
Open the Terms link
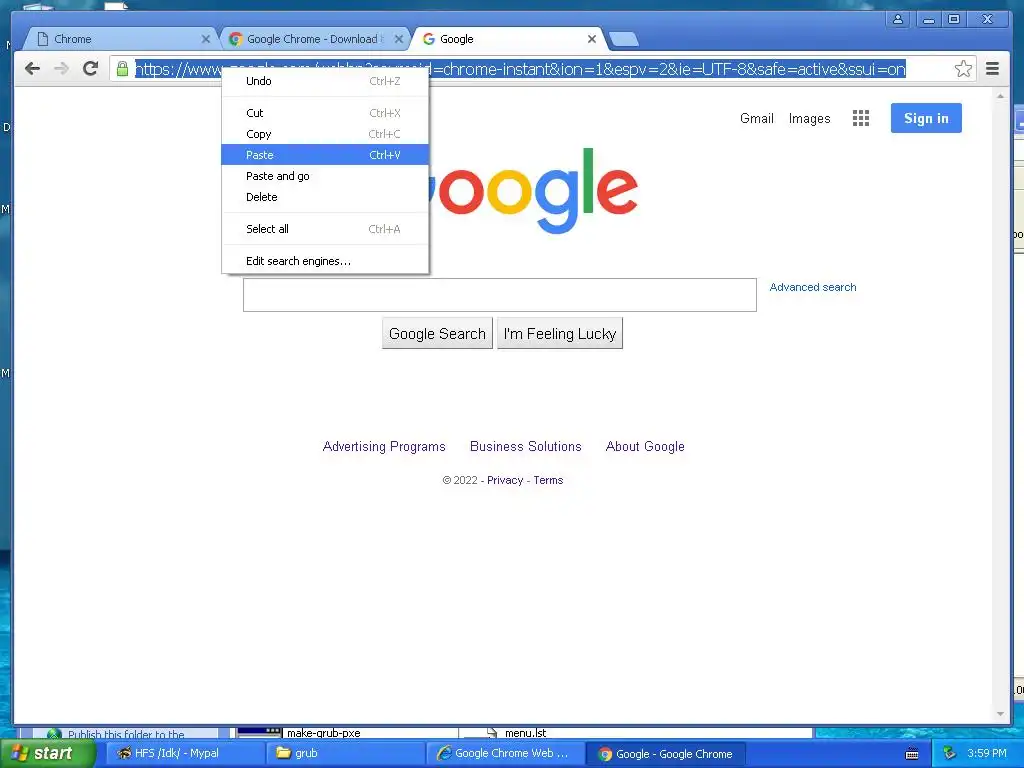(x=548, y=480)
